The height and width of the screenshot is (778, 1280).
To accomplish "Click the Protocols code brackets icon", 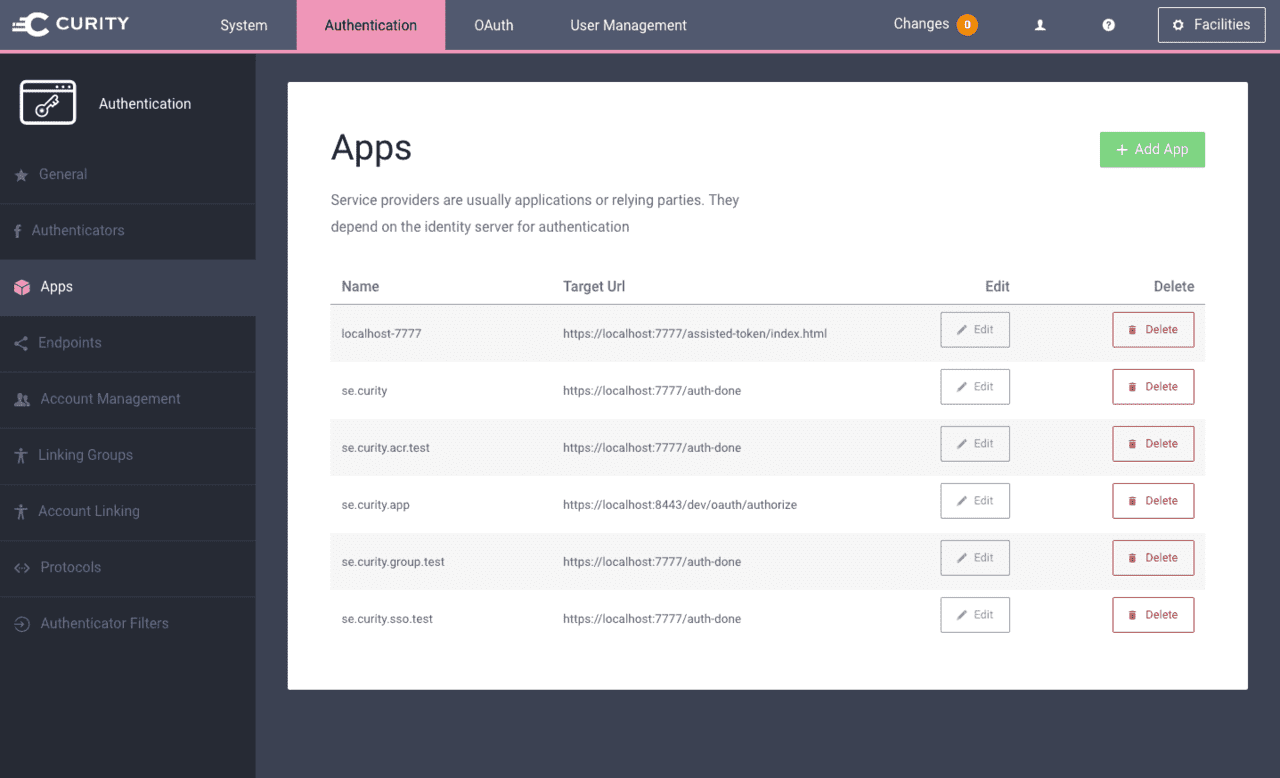I will coord(22,568).
